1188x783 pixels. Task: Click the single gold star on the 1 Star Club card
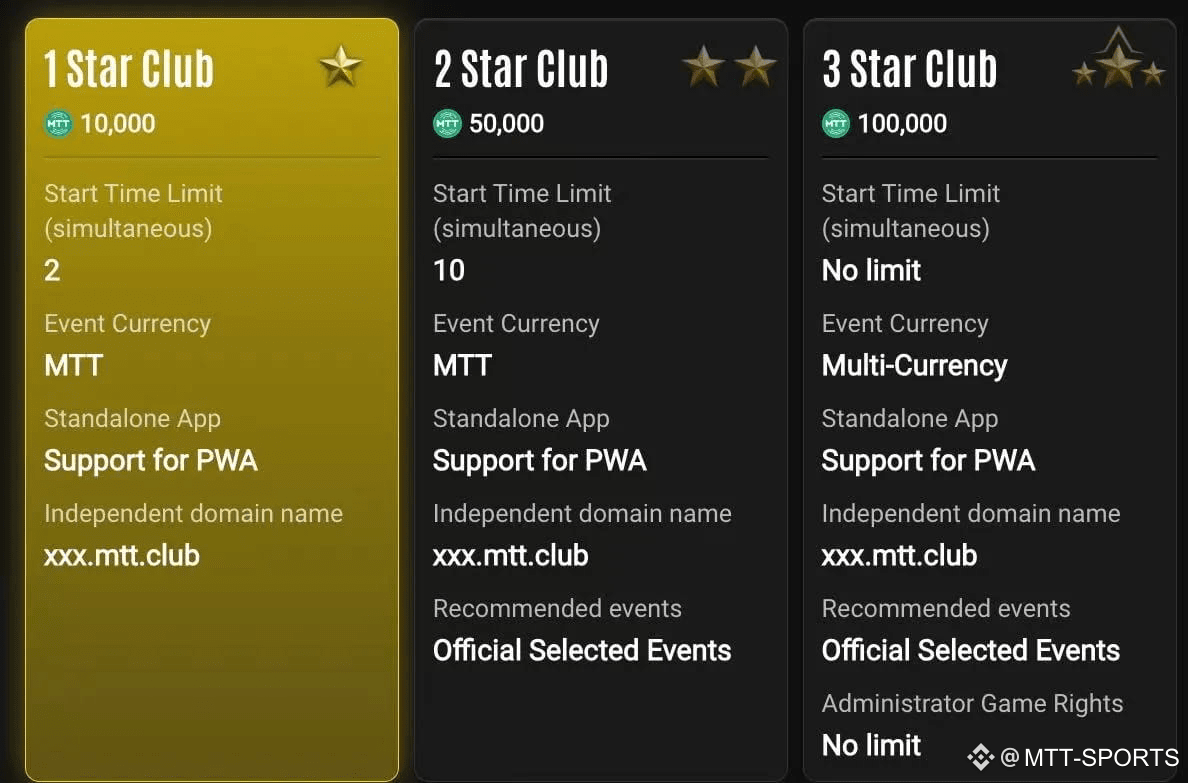340,66
